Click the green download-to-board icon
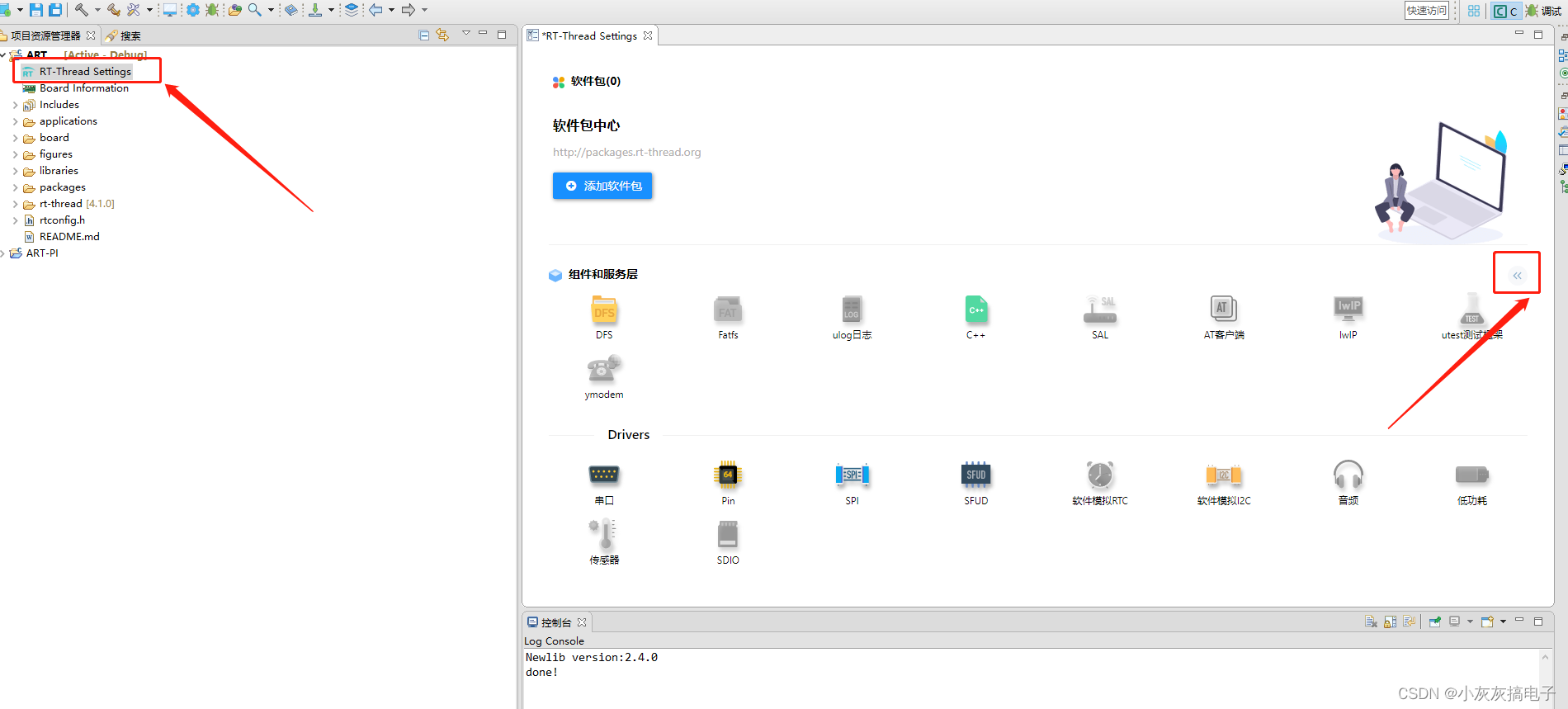Viewport: 1568px width, 709px height. click(315, 10)
